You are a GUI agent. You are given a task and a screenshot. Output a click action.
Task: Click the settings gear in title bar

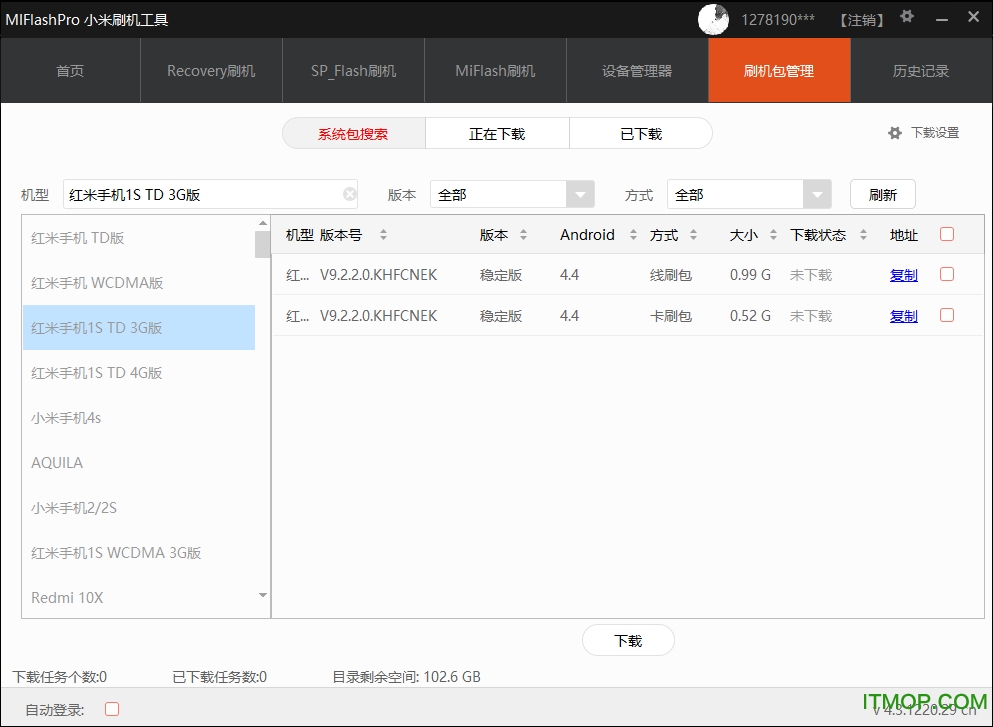coord(907,17)
